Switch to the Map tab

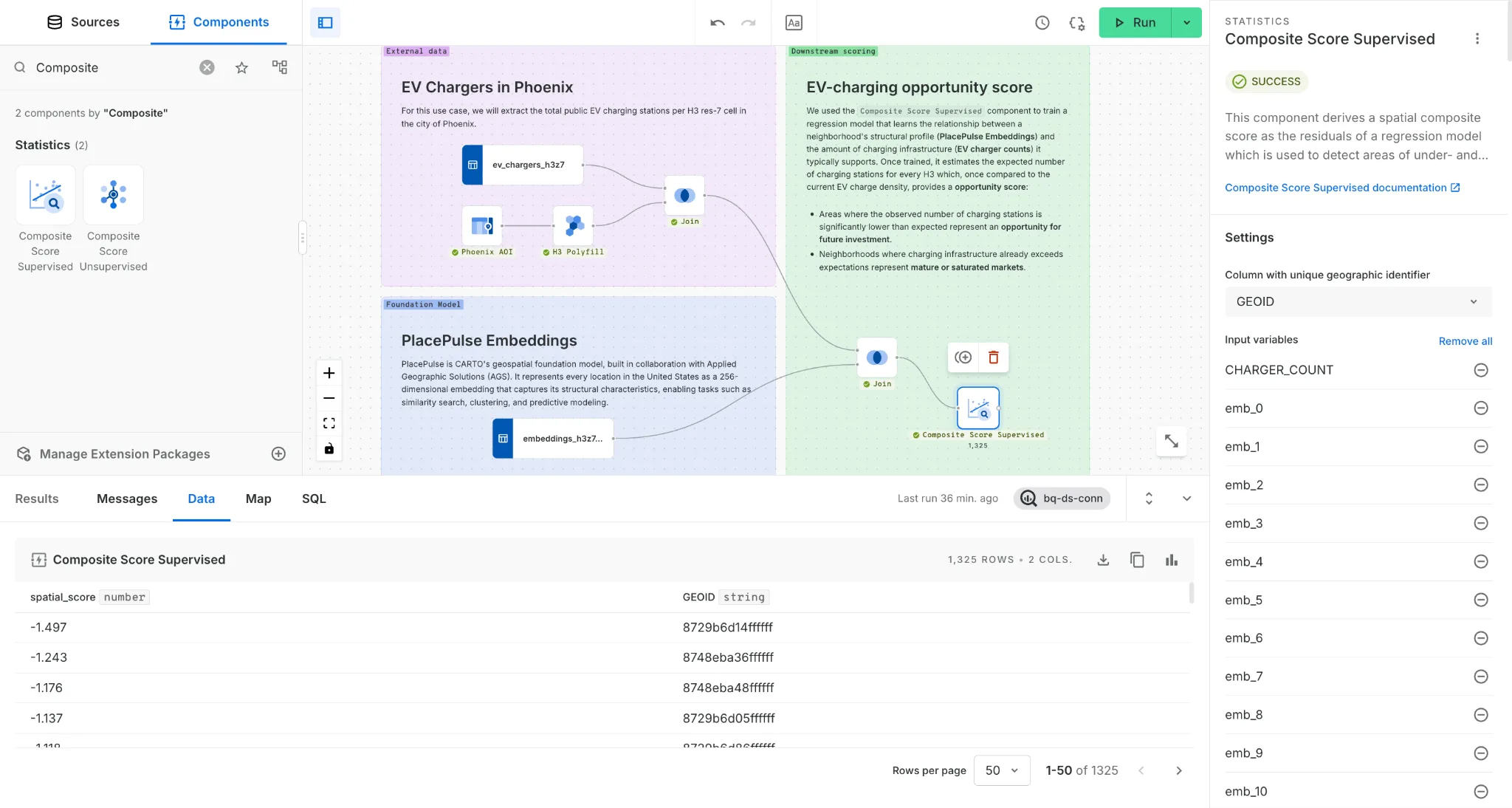pyautogui.click(x=258, y=499)
